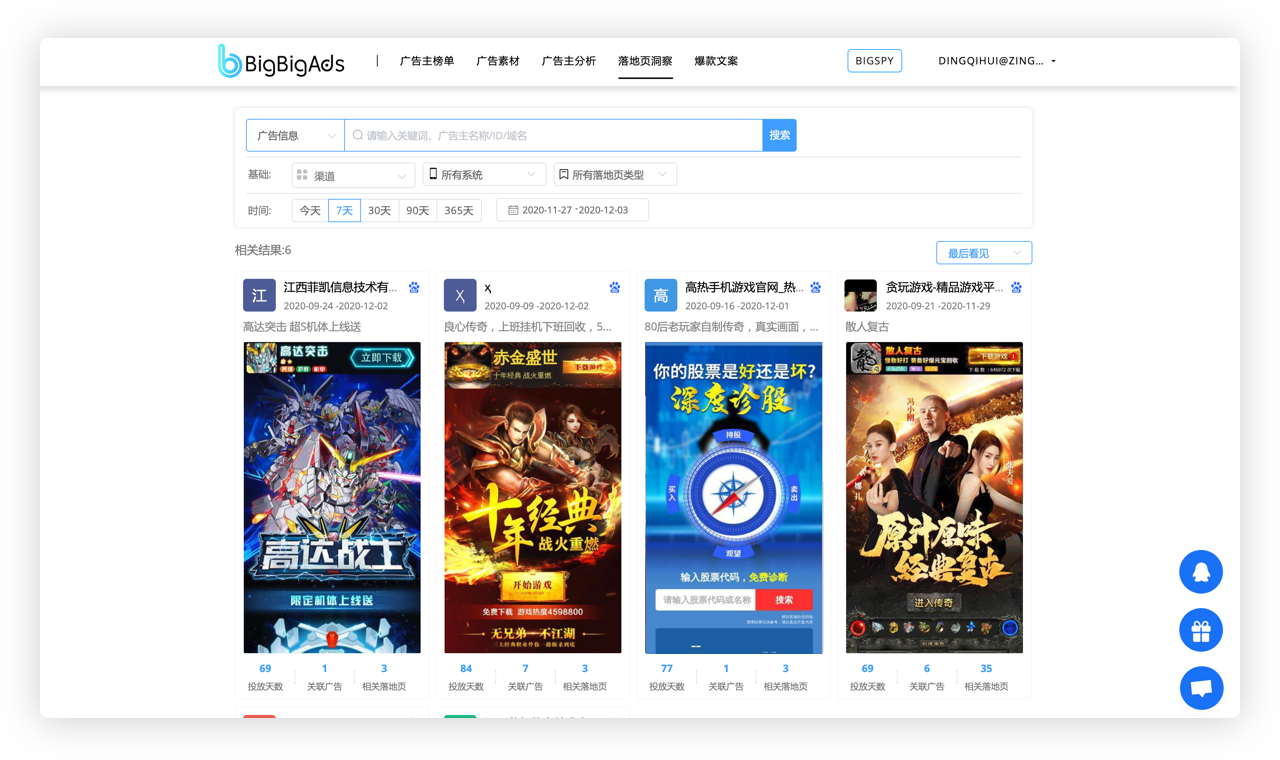1280x760 pixels.
Task: Click 散人复古 description text
Action: [x=867, y=327]
